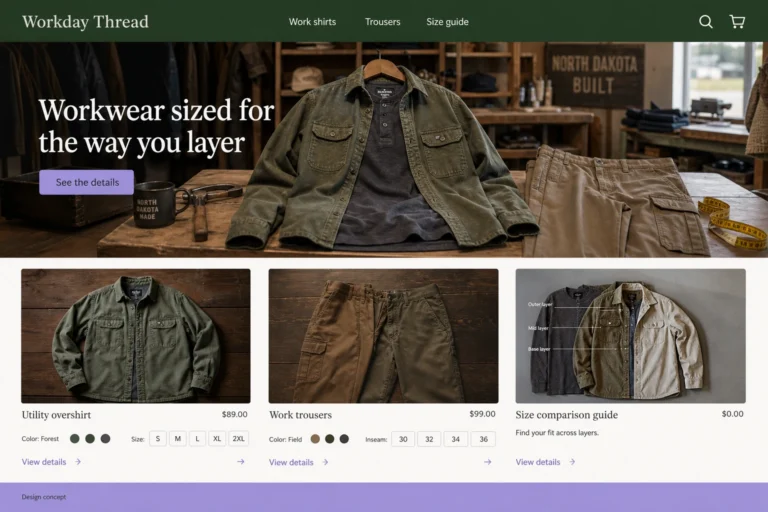Click the Utility overshirt title
This screenshot has height=512, width=768.
(56, 415)
